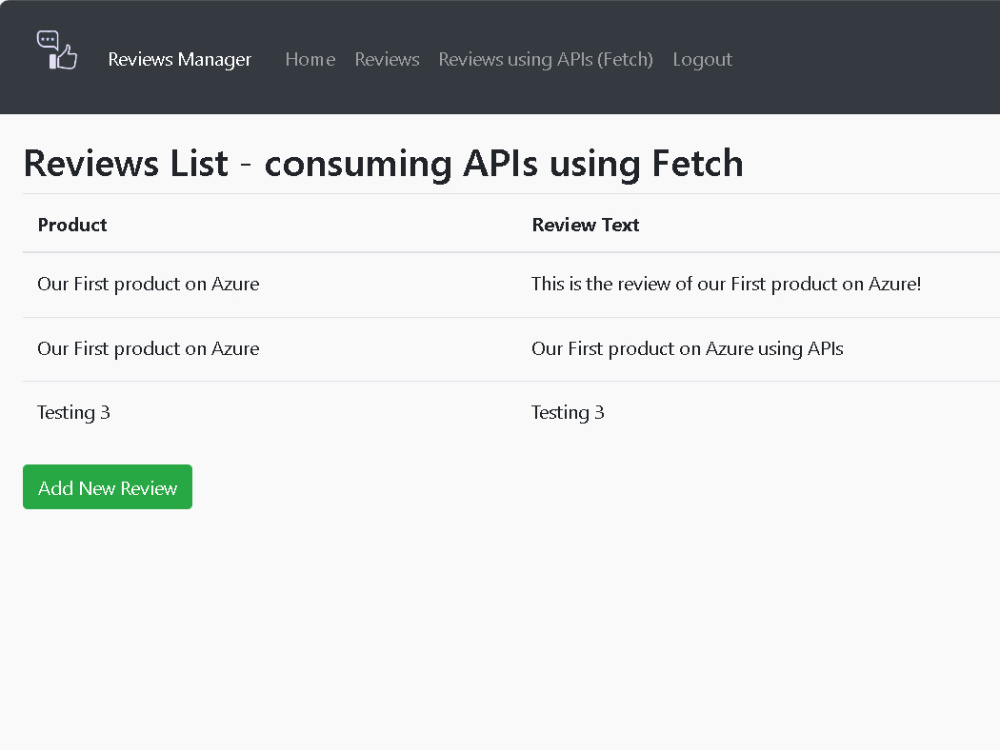Screen dimensions: 1000x750
Task: Go to the Home nav item
Action: point(310,59)
